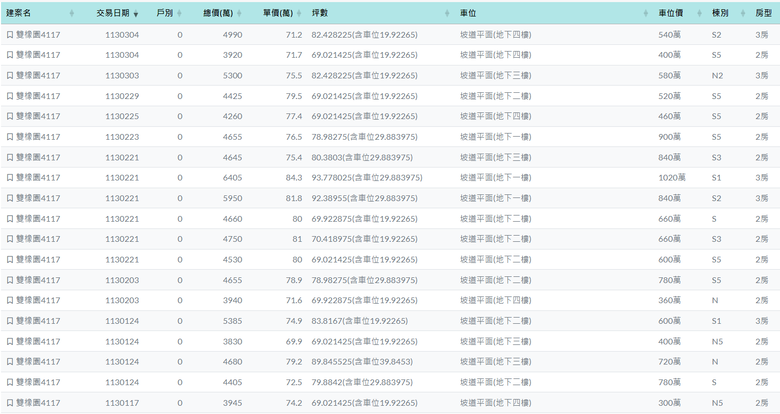Bookmark the row with total price 4260
The image size is (780, 414).
tap(10, 116)
